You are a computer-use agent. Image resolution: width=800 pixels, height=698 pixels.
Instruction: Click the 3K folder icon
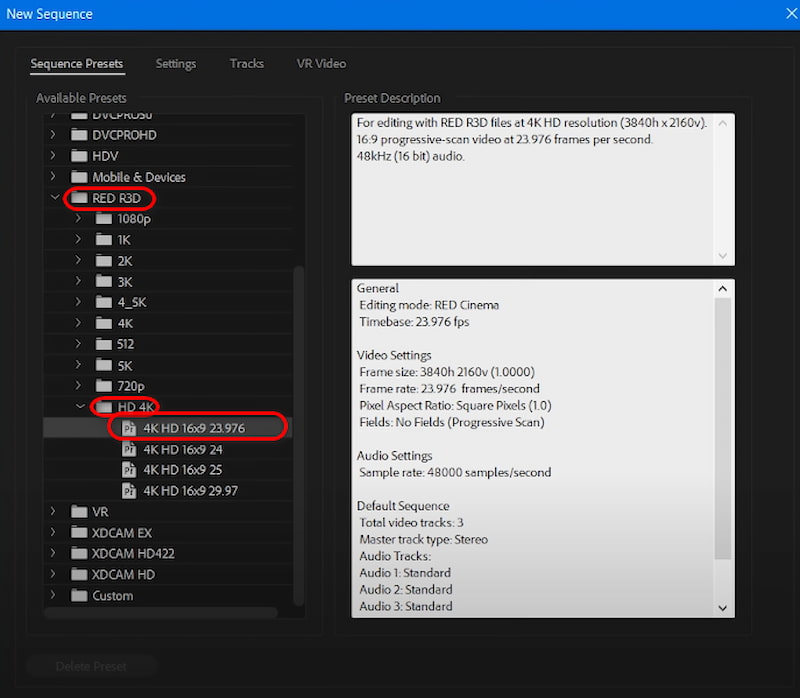[x=104, y=281]
